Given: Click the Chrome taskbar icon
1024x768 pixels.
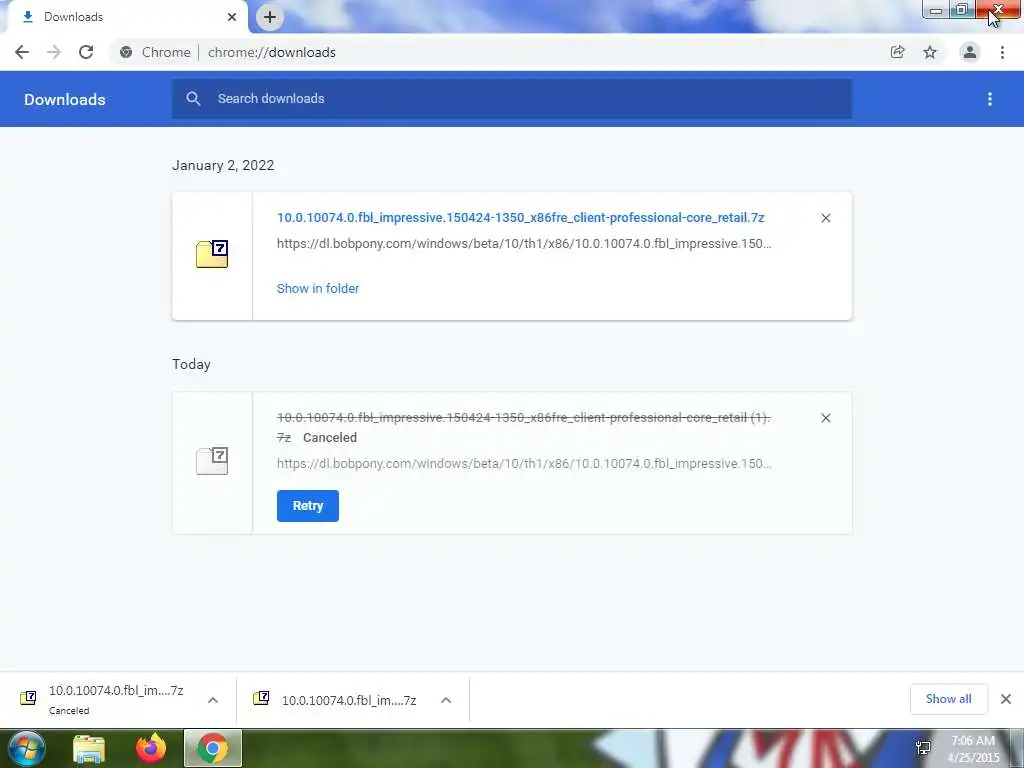Looking at the screenshot, I should click(x=213, y=748).
